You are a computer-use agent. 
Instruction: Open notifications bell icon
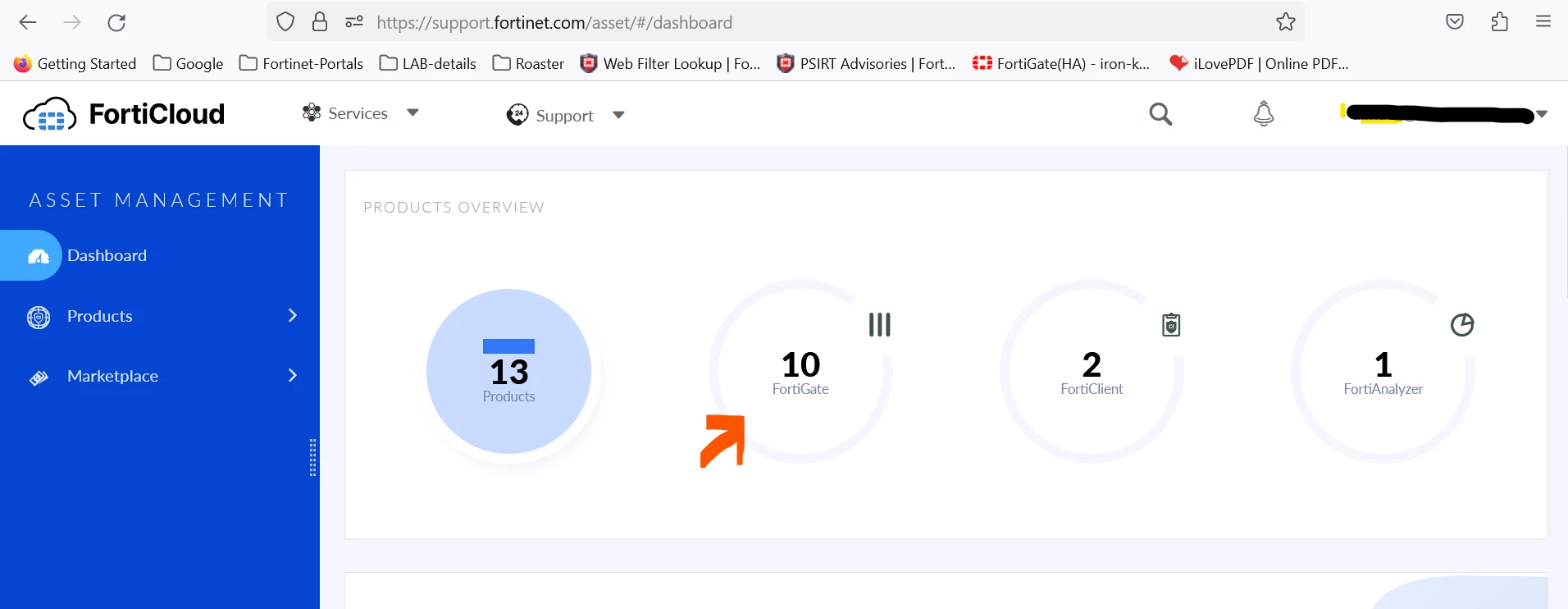(x=1264, y=113)
